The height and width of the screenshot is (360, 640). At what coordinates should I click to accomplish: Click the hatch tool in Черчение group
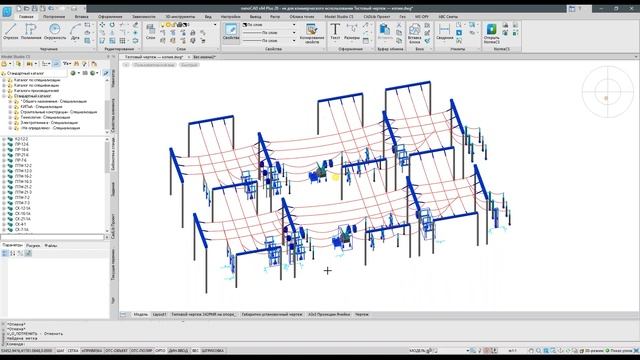tap(87, 40)
